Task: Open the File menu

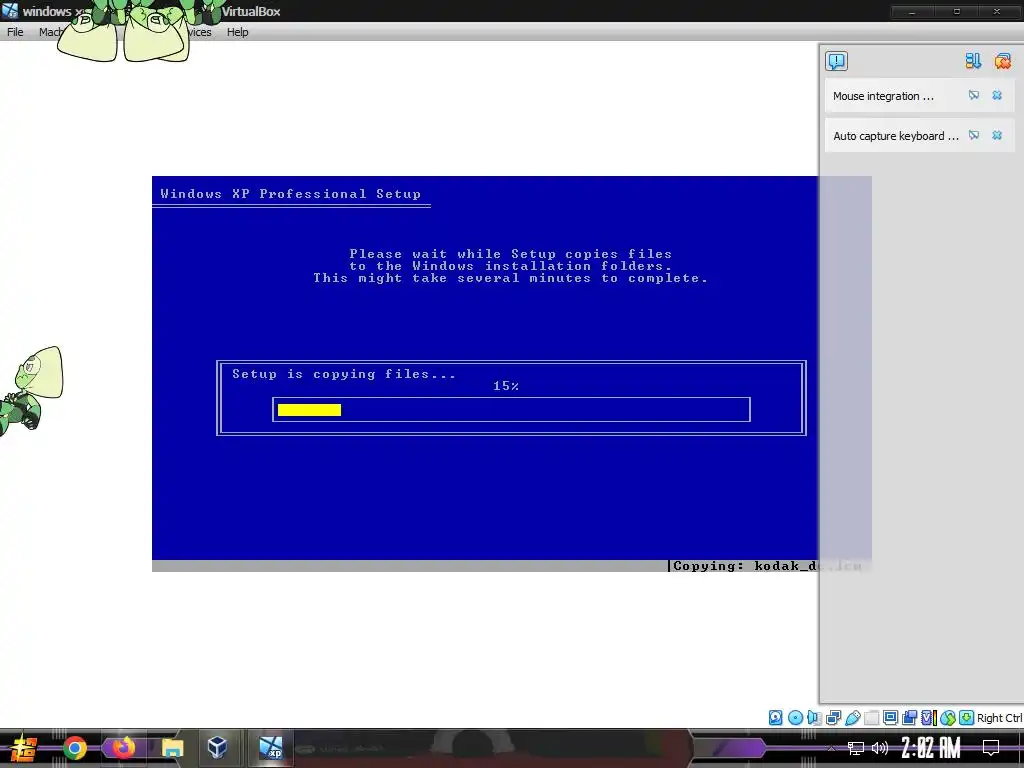Action: 15,32
